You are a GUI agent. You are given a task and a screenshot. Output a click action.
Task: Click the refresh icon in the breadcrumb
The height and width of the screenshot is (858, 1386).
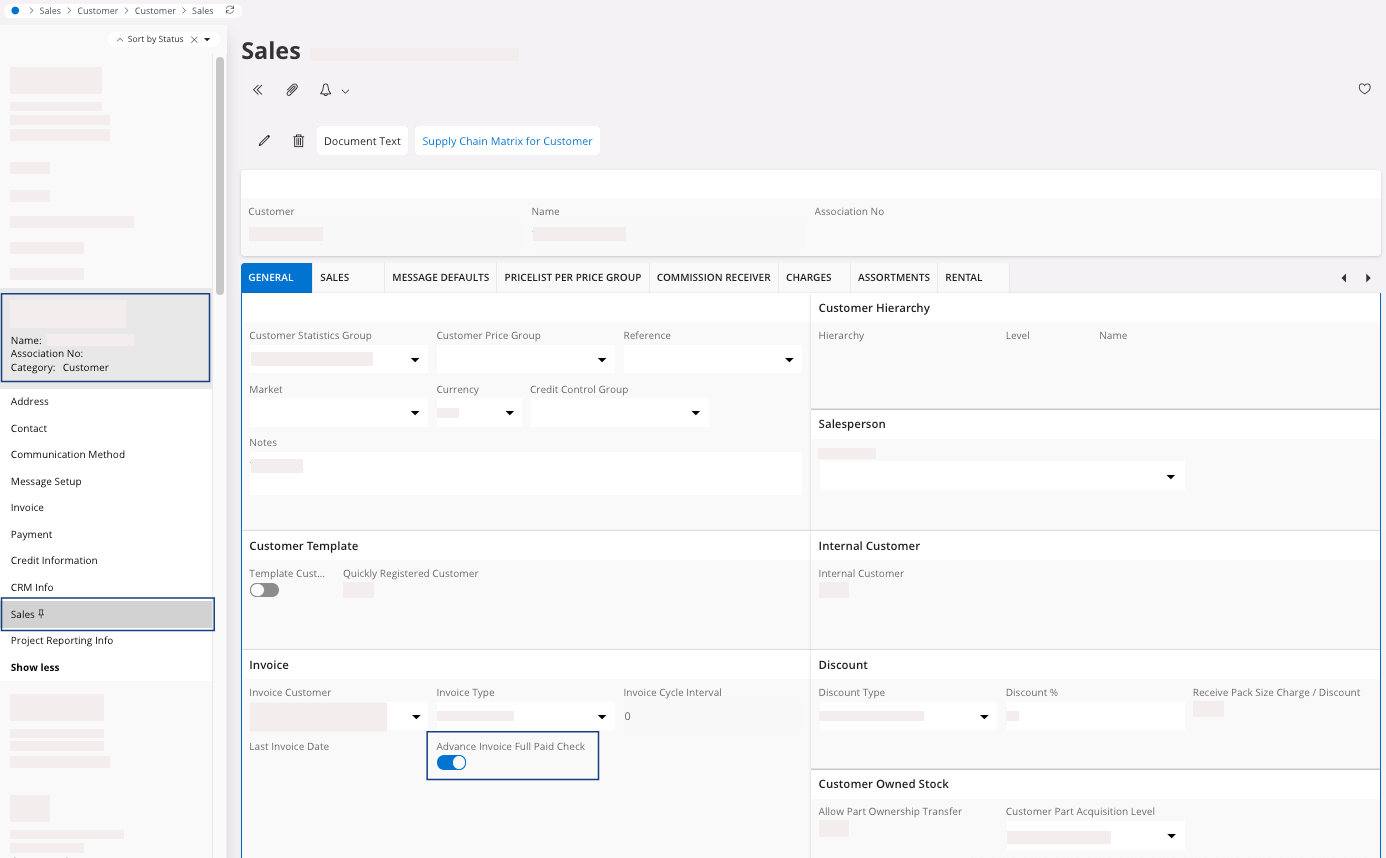coord(230,10)
